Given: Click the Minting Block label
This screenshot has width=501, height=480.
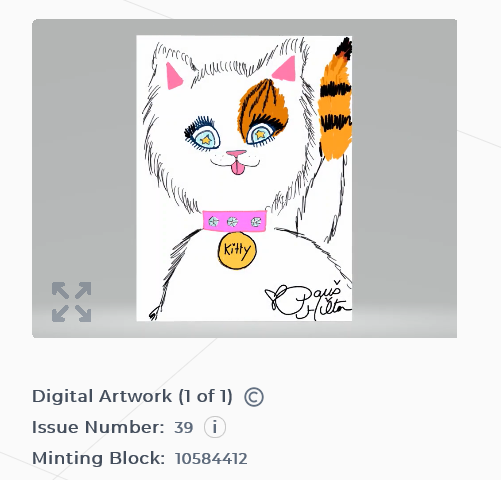Looking at the screenshot, I should click(x=98, y=458).
